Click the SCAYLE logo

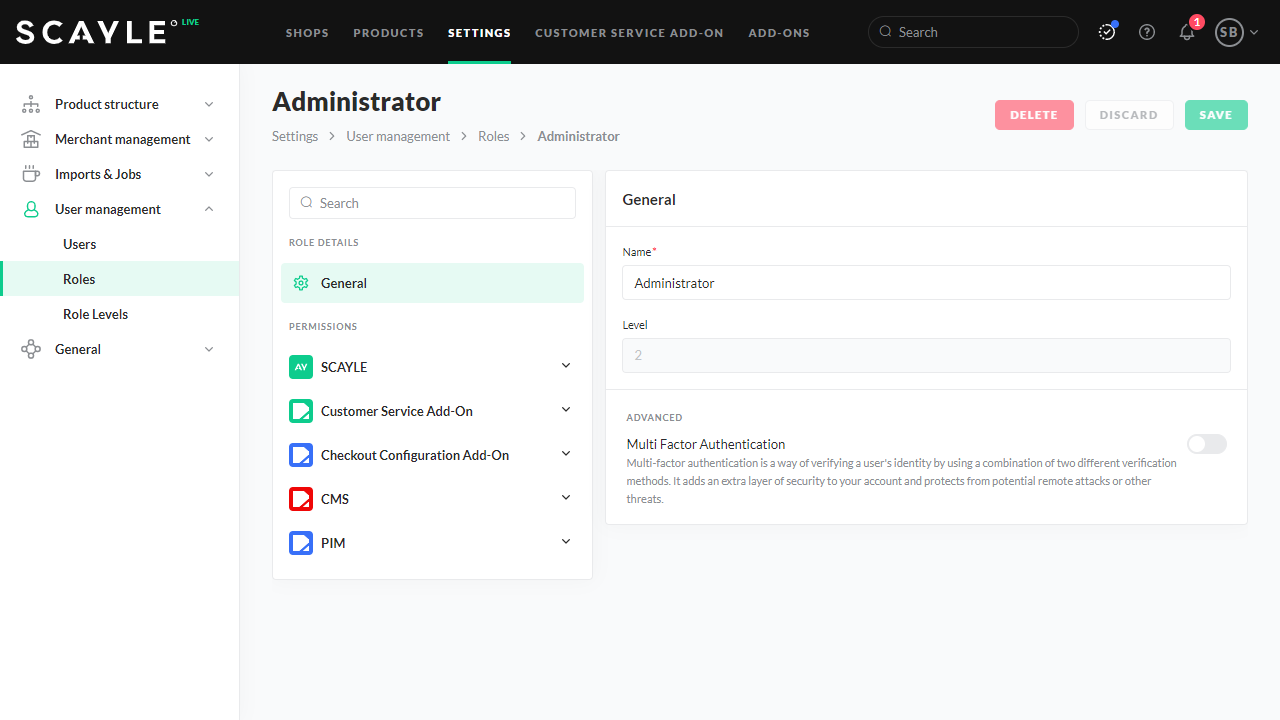point(91,32)
